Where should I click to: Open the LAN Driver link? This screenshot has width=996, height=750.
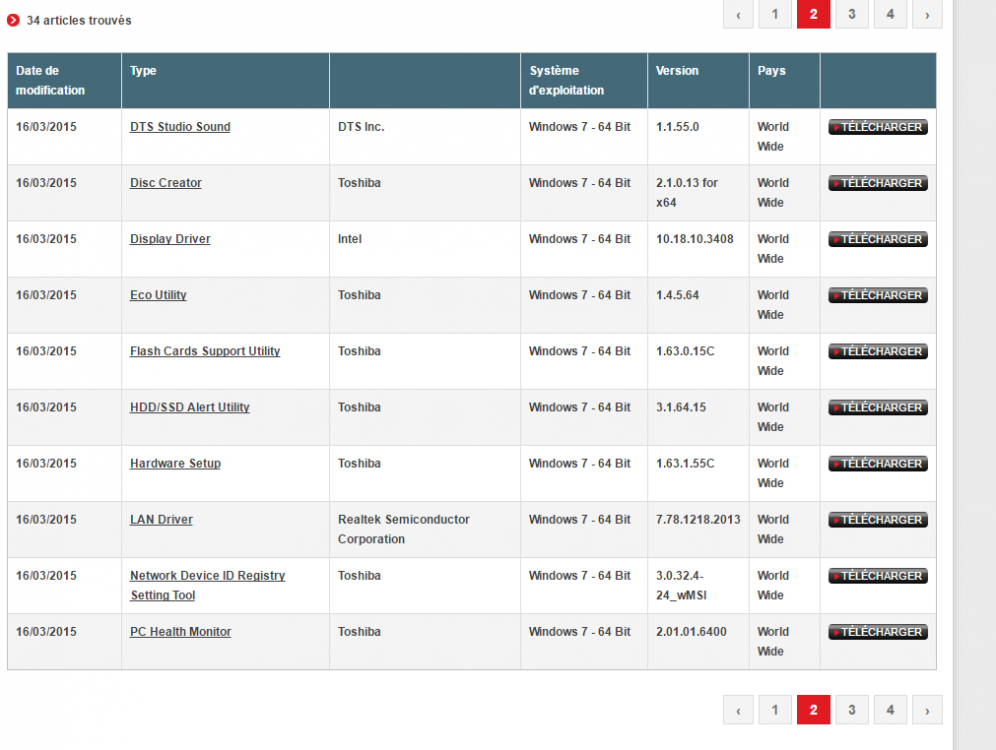point(161,519)
